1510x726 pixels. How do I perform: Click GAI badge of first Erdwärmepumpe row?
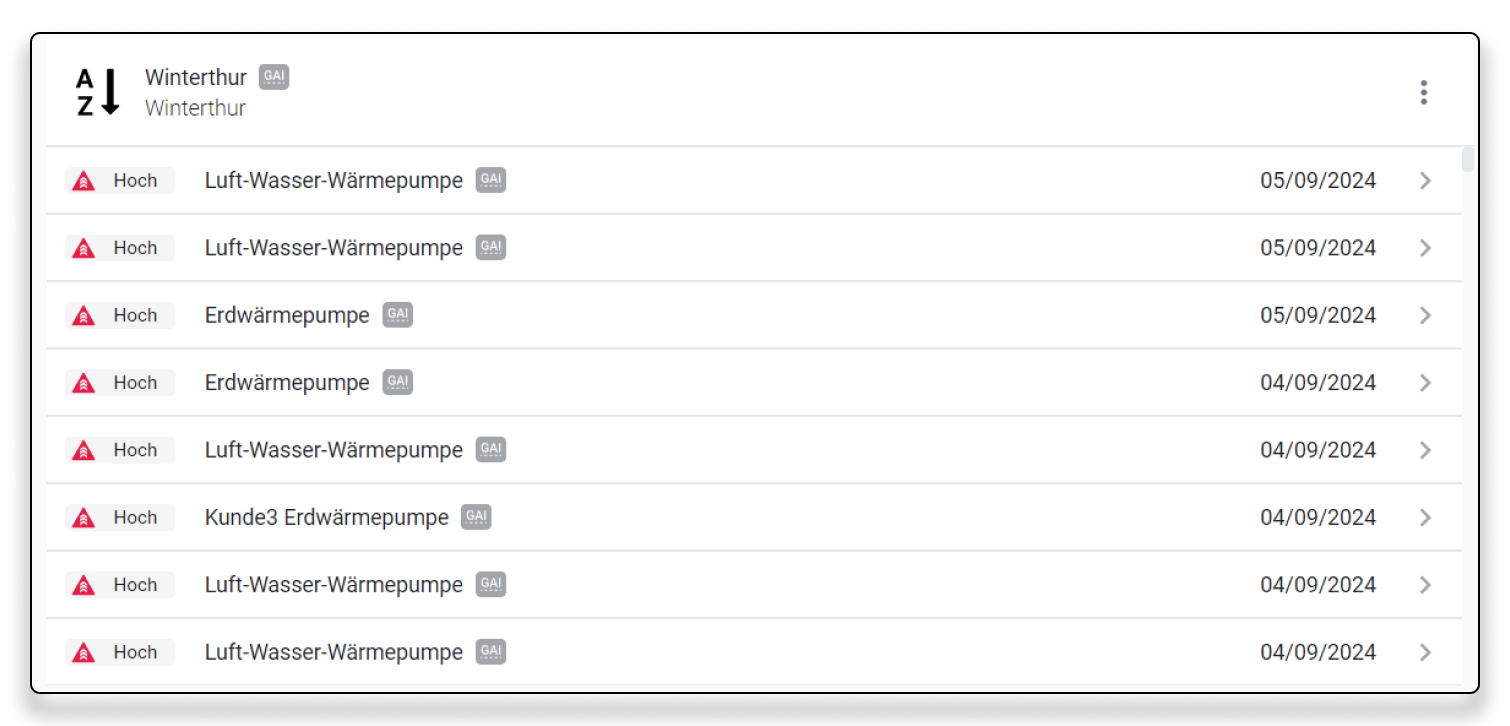[398, 315]
